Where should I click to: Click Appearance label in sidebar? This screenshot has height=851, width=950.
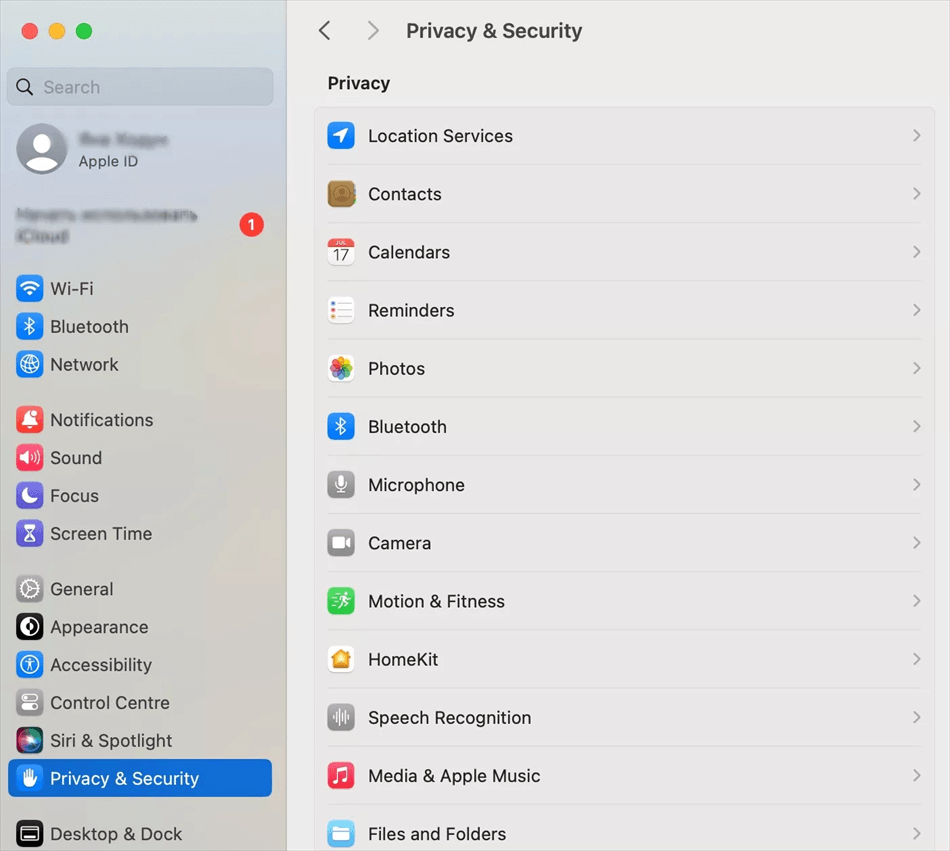point(99,627)
